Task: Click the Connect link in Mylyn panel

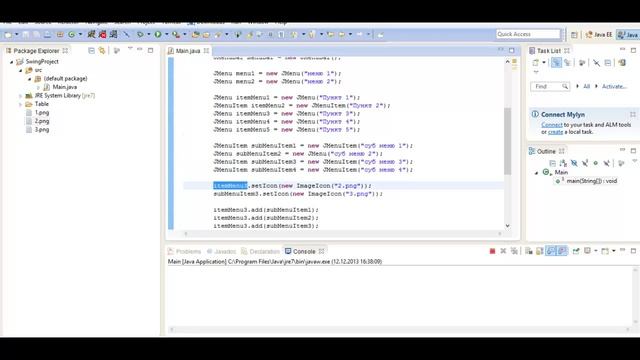Action: point(552,125)
